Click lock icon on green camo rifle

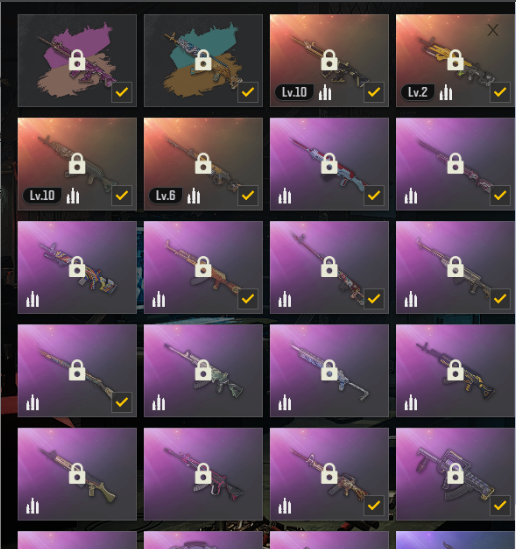click(x=203, y=370)
